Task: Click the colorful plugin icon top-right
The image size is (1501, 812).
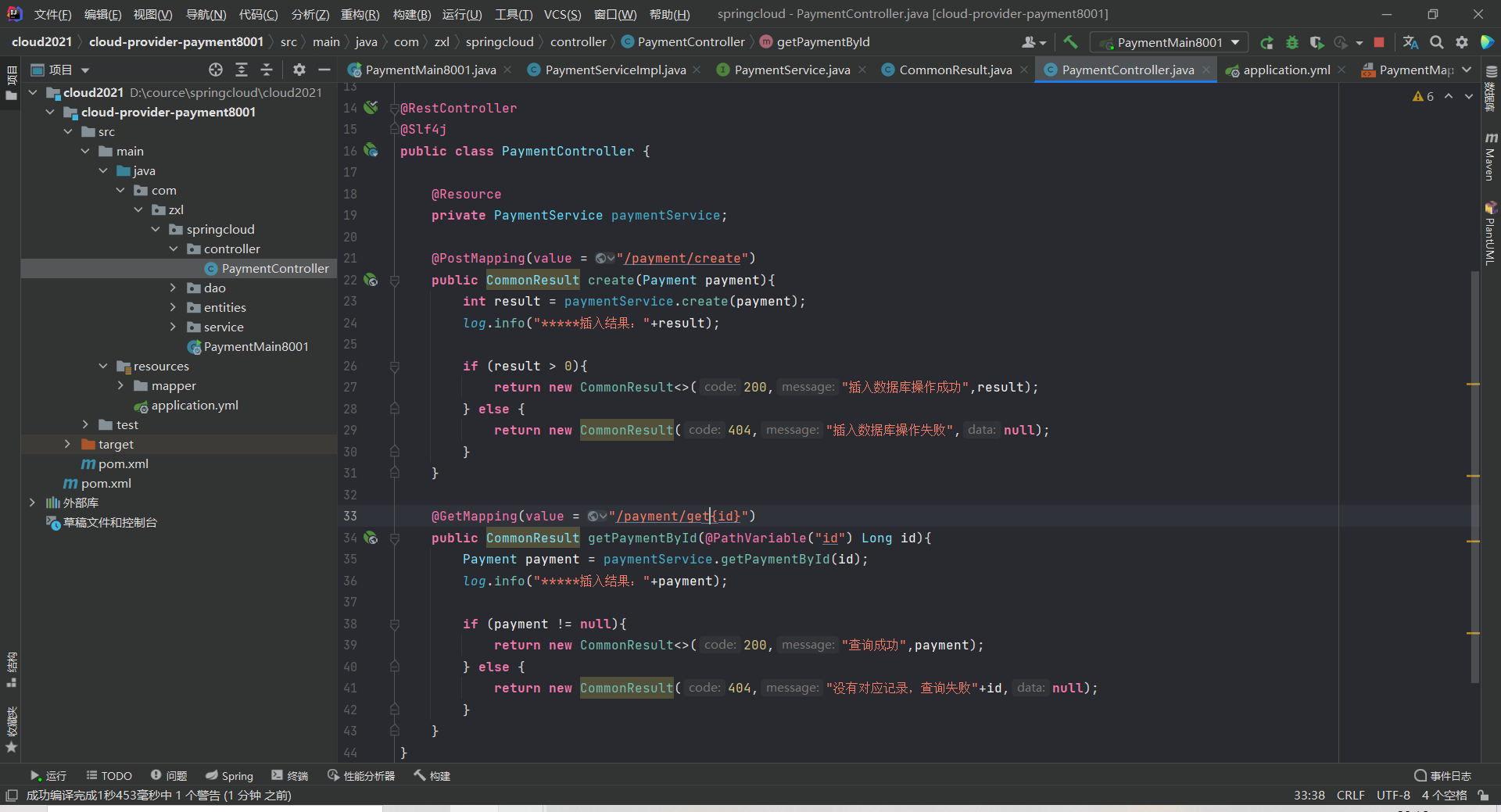Action: pos(1487,42)
